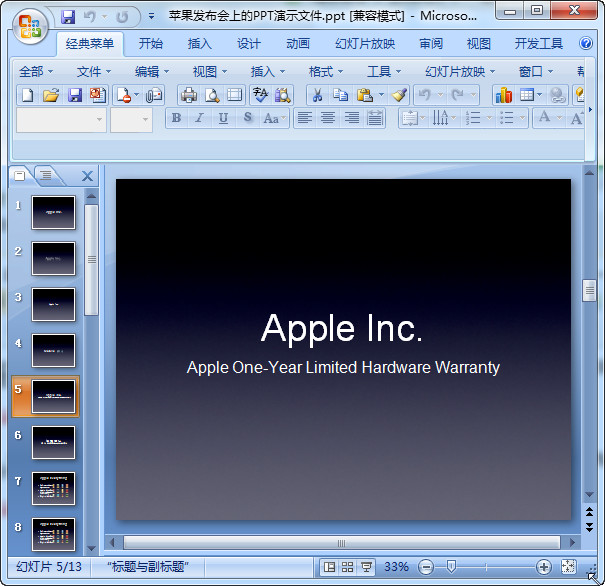This screenshot has width=605, height=586.
Task: Open the 编辑 menu
Action: coord(152,72)
